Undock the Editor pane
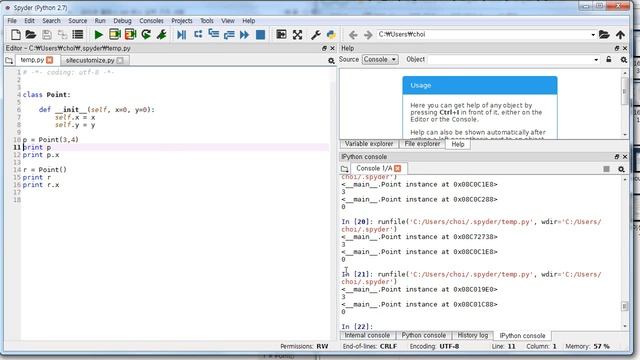Screen dimensions: 640x360 tap(324, 48)
